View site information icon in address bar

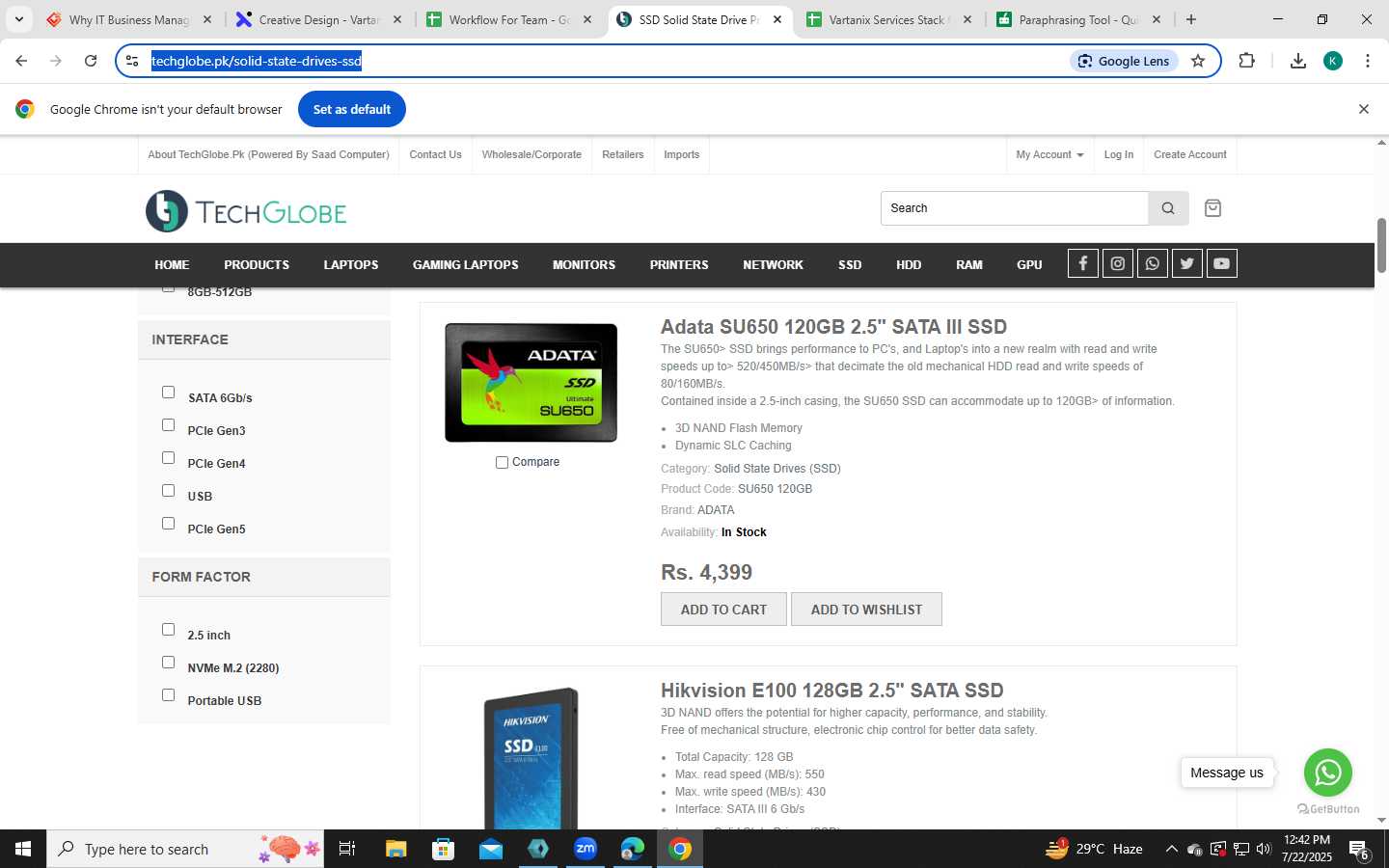132,61
